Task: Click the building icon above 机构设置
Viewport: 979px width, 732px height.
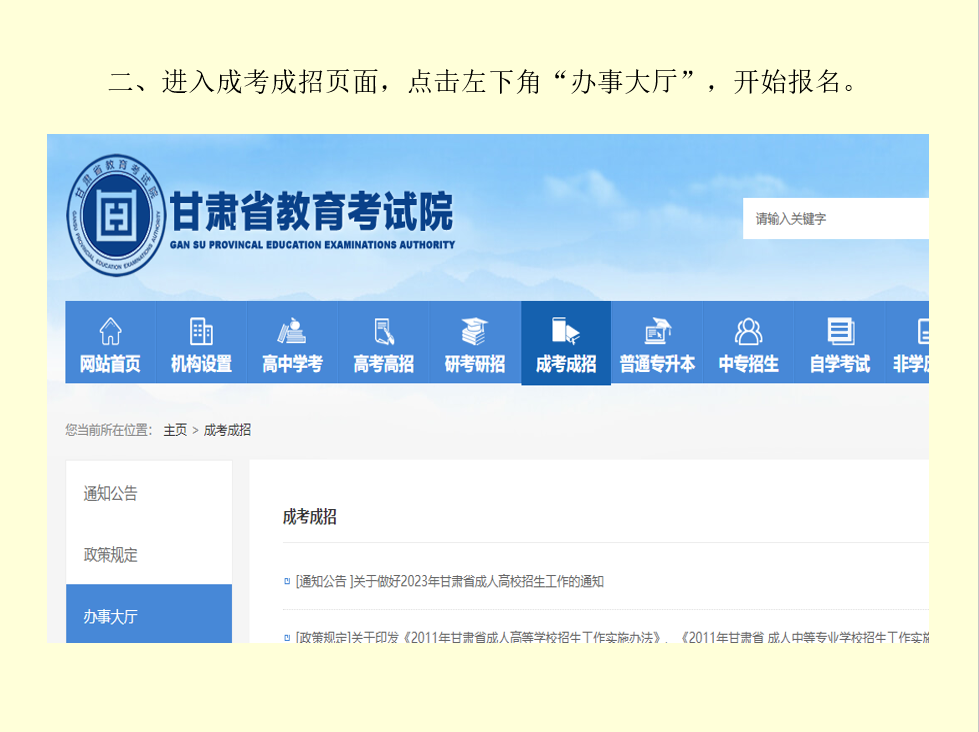Action: [201, 331]
